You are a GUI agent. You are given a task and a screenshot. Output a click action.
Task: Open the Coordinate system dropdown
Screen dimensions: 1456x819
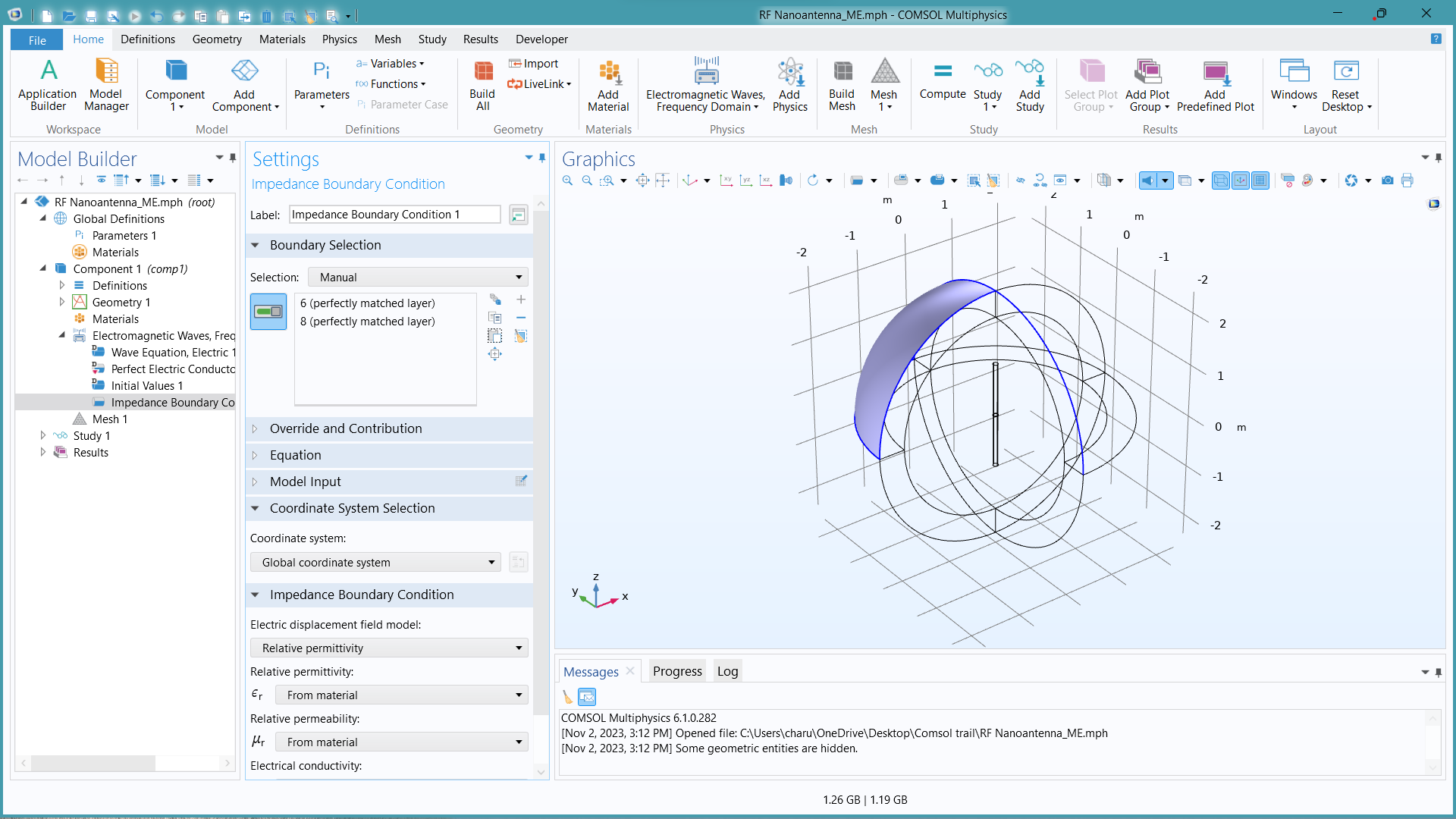click(375, 563)
